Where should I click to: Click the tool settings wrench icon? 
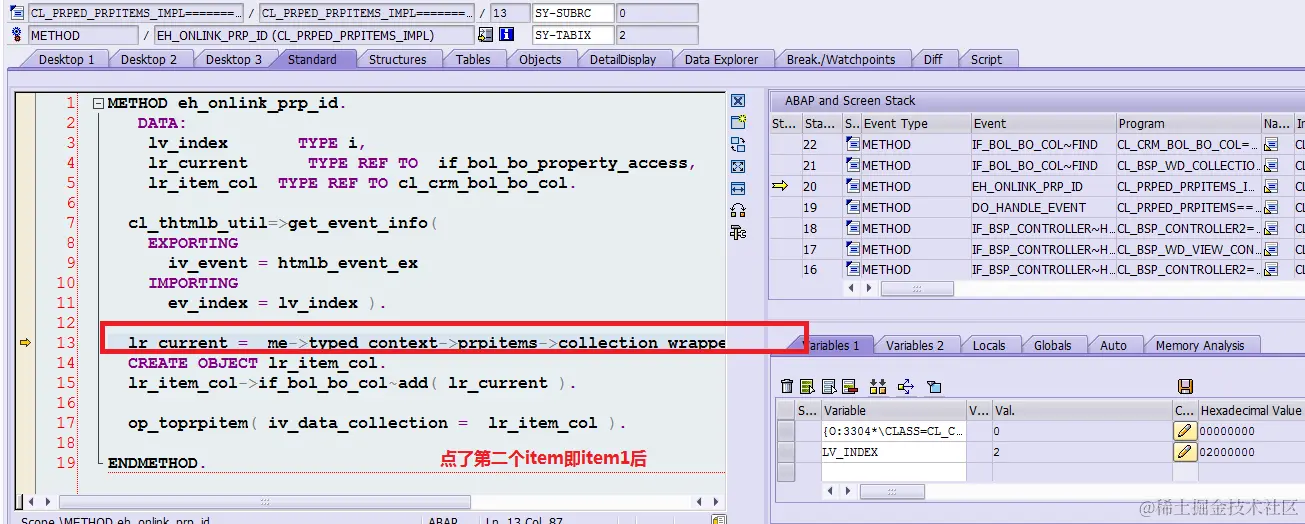tap(738, 232)
